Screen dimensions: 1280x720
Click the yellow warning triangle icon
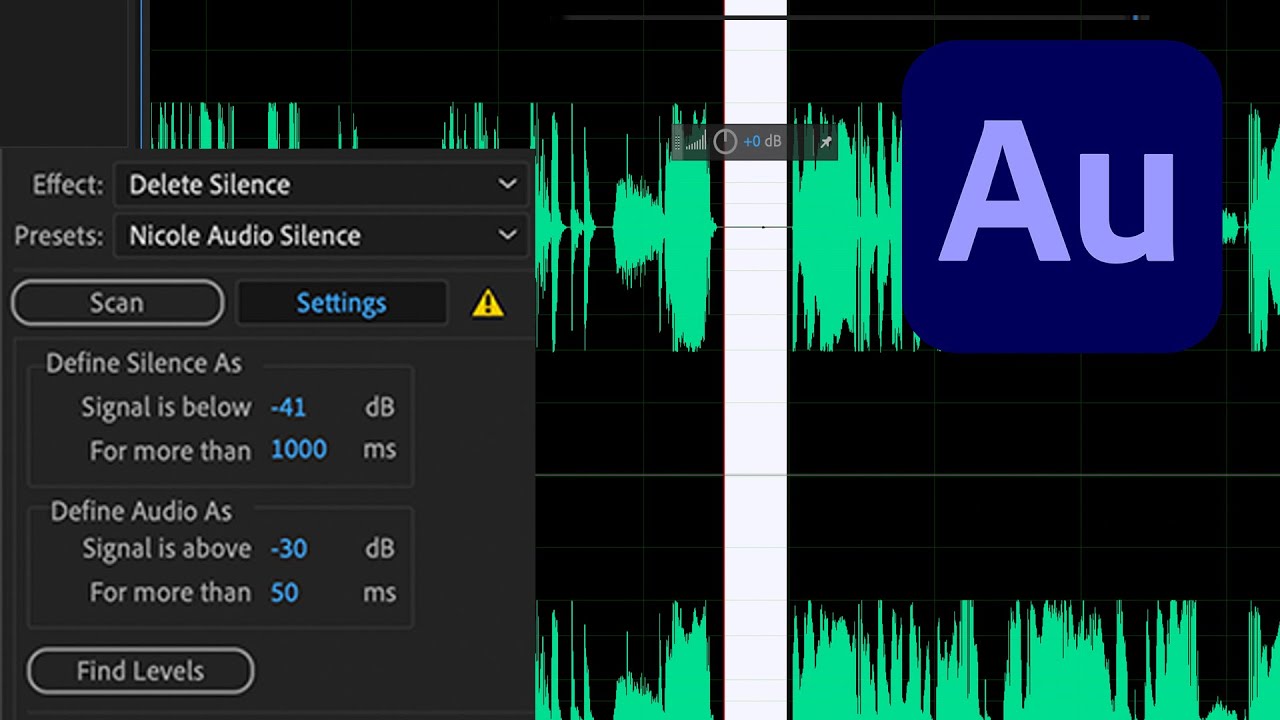[488, 303]
